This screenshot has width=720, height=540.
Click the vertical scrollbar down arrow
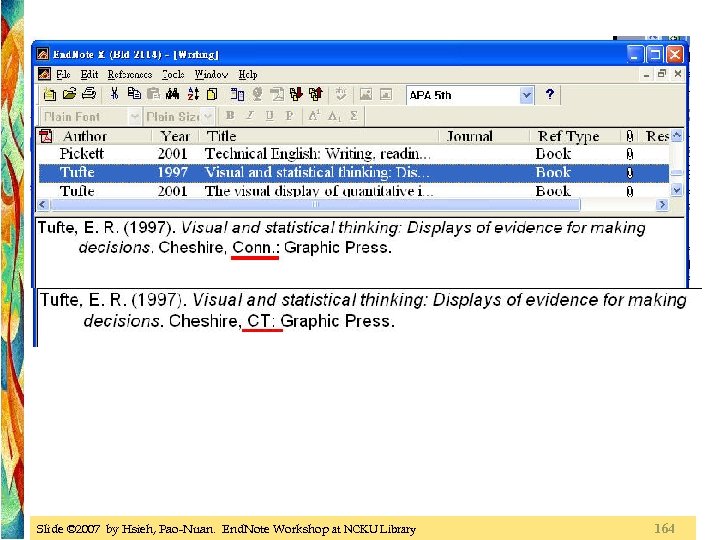click(676, 190)
